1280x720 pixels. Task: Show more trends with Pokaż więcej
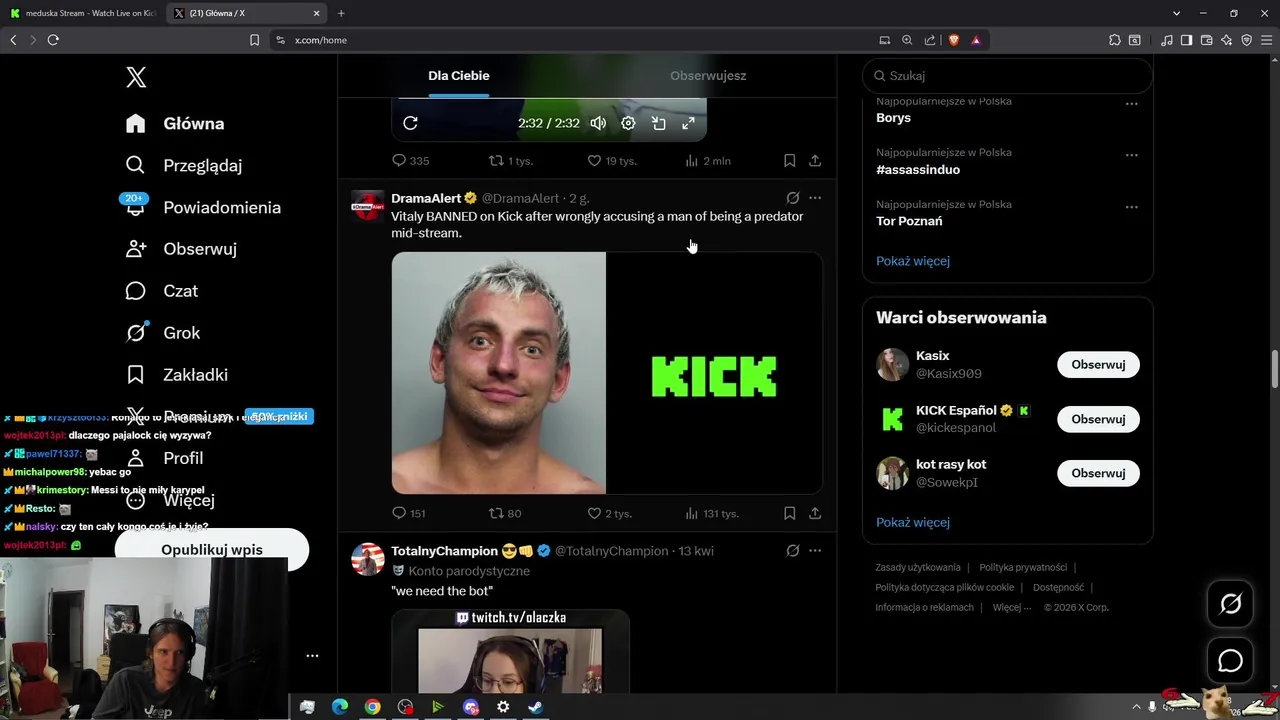[x=913, y=261]
